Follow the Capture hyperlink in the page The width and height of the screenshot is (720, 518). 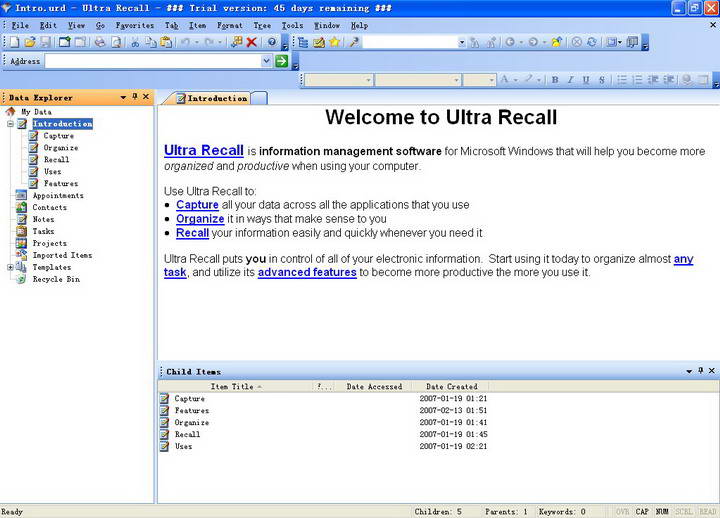pos(197,205)
